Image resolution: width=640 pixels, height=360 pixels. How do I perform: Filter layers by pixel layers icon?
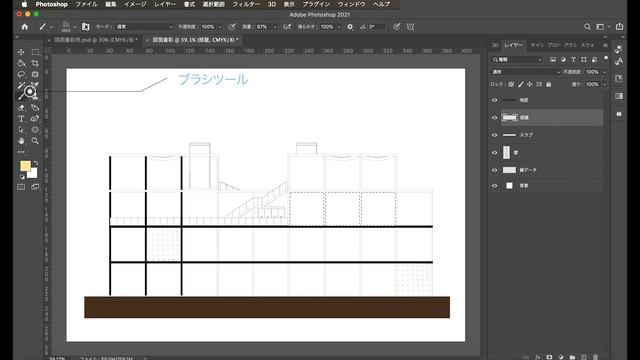click(x=553, y=60)
